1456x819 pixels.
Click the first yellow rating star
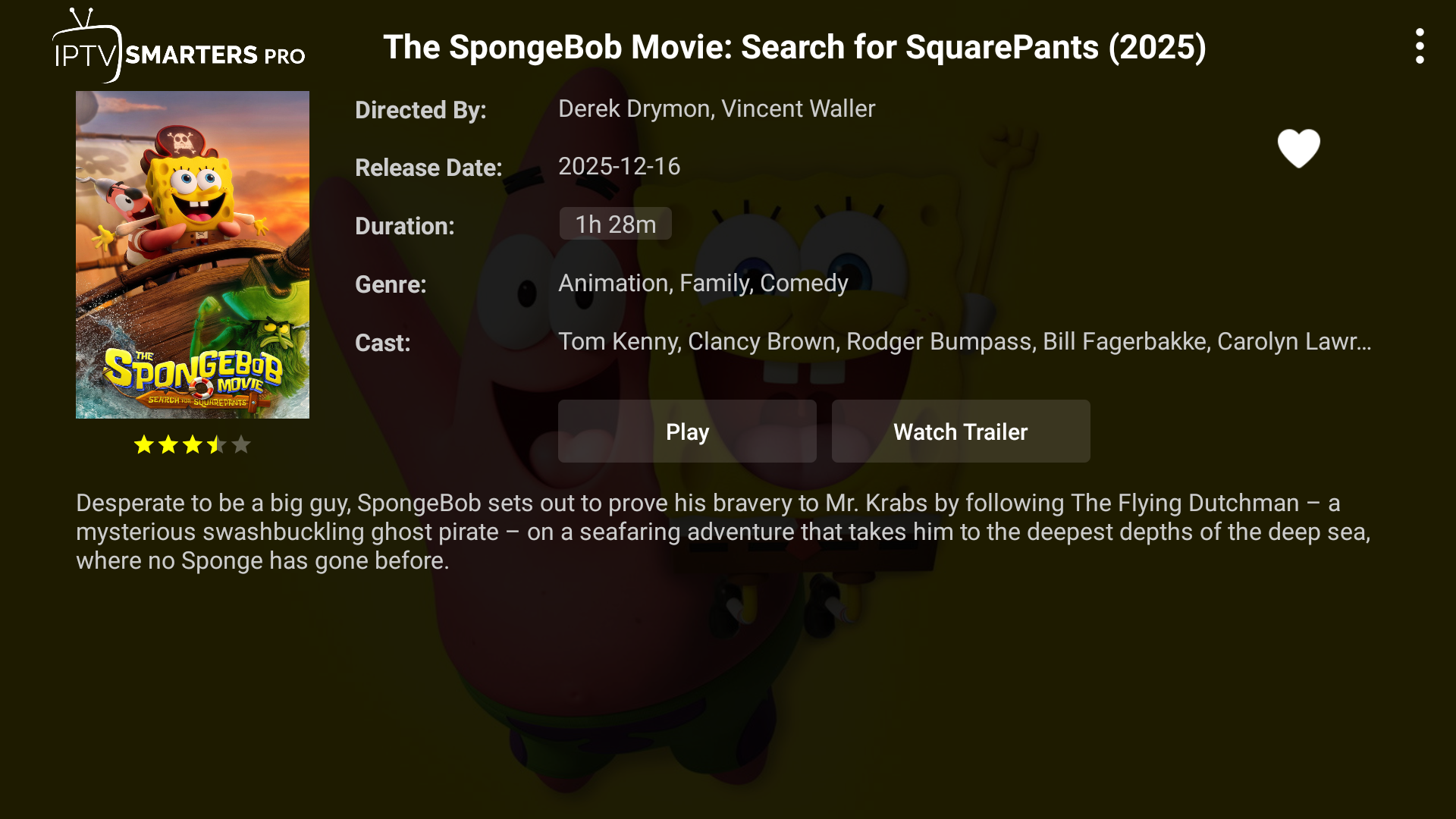point(144,444)
